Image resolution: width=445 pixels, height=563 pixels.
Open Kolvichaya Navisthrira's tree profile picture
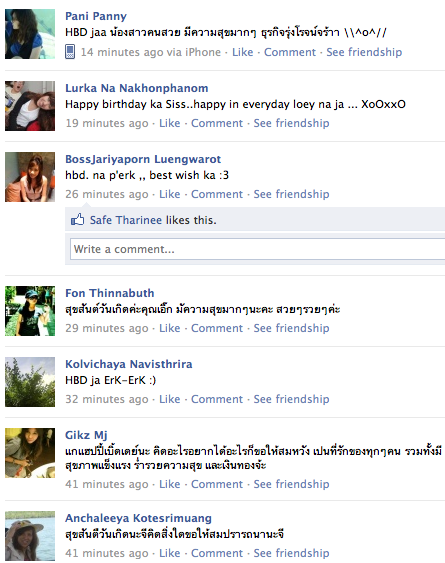pos(30,382)
